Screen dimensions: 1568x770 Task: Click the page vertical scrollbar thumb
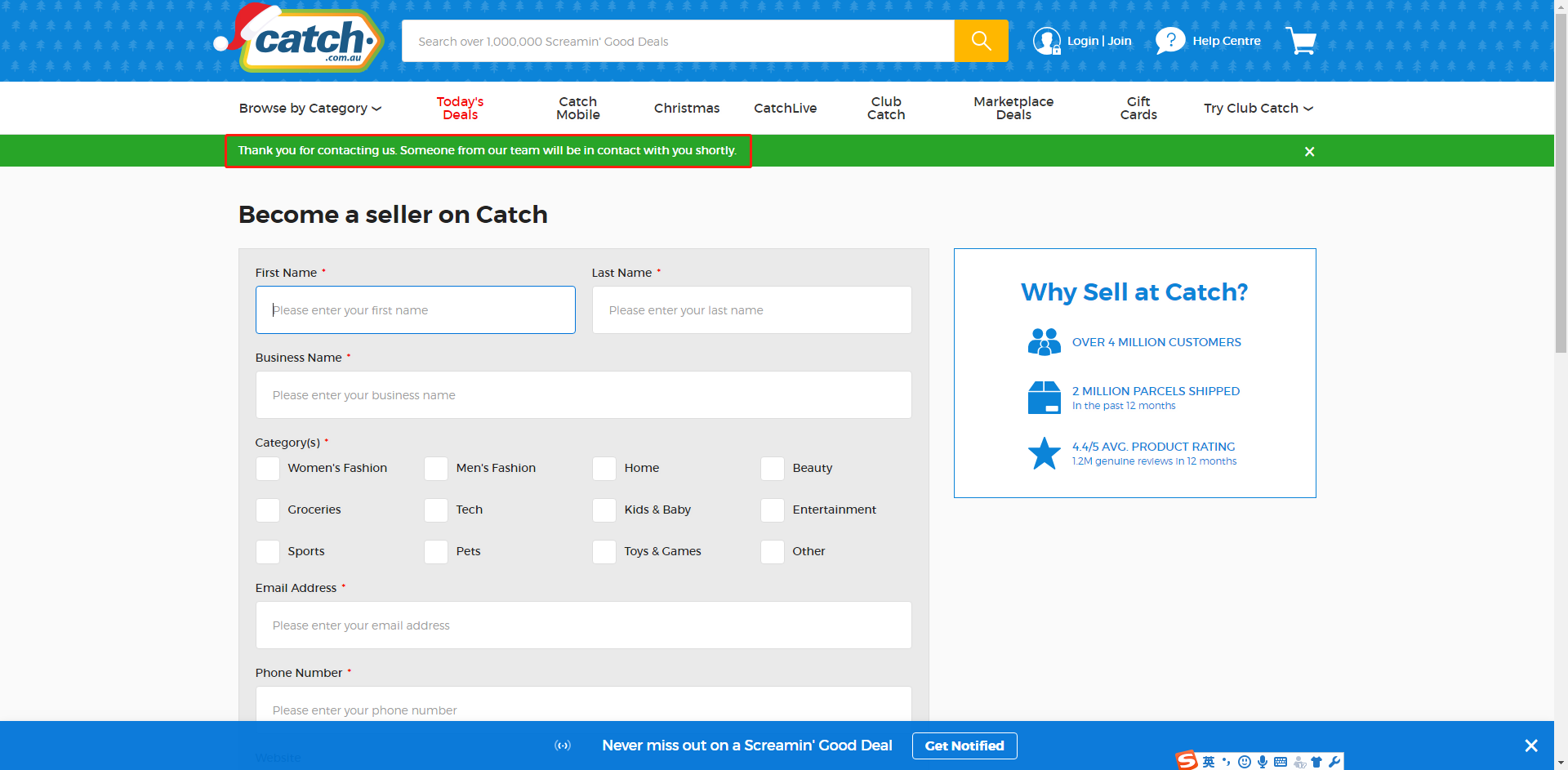click(x=1561, y=184)
